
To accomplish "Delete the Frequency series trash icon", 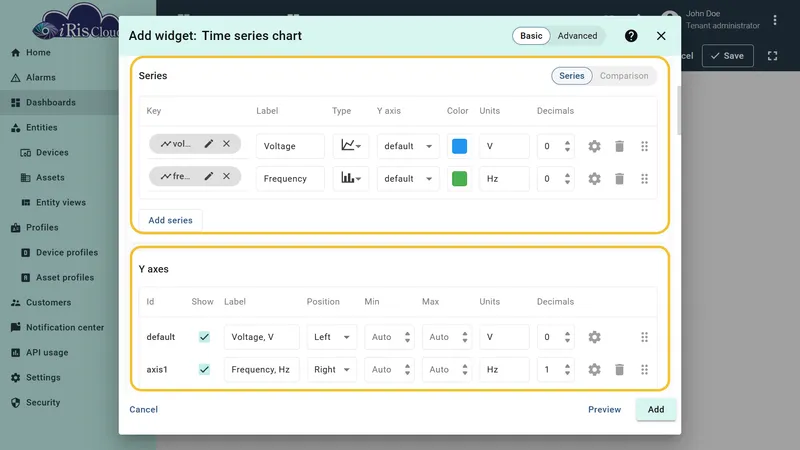I will (619, 179).
